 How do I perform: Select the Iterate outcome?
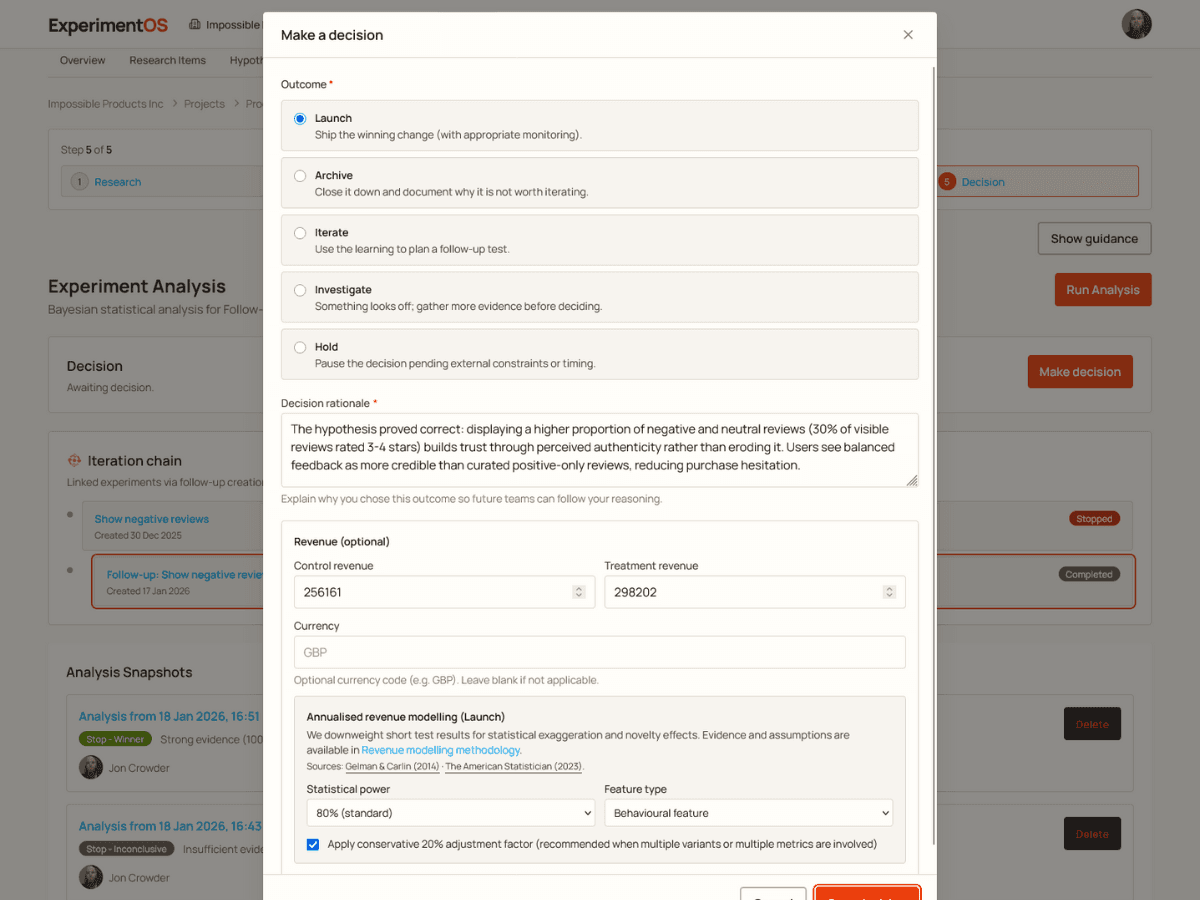tap(300, 232)
